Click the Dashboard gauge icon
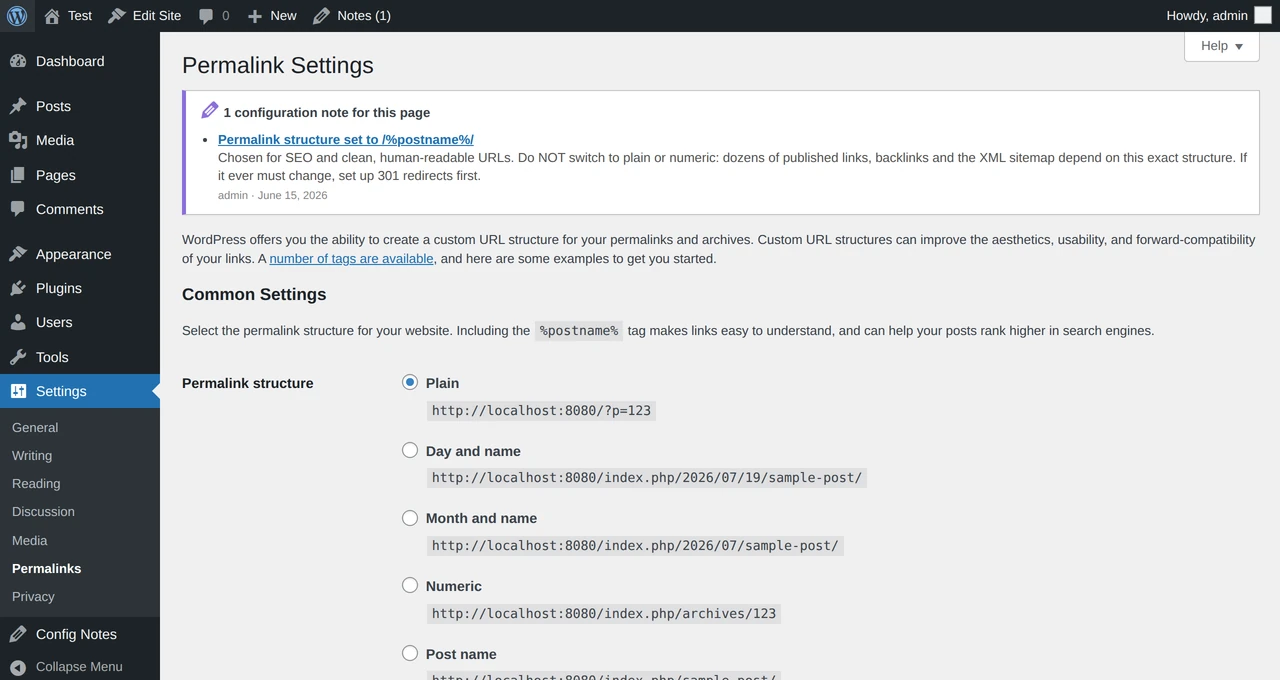 point(18,61)
